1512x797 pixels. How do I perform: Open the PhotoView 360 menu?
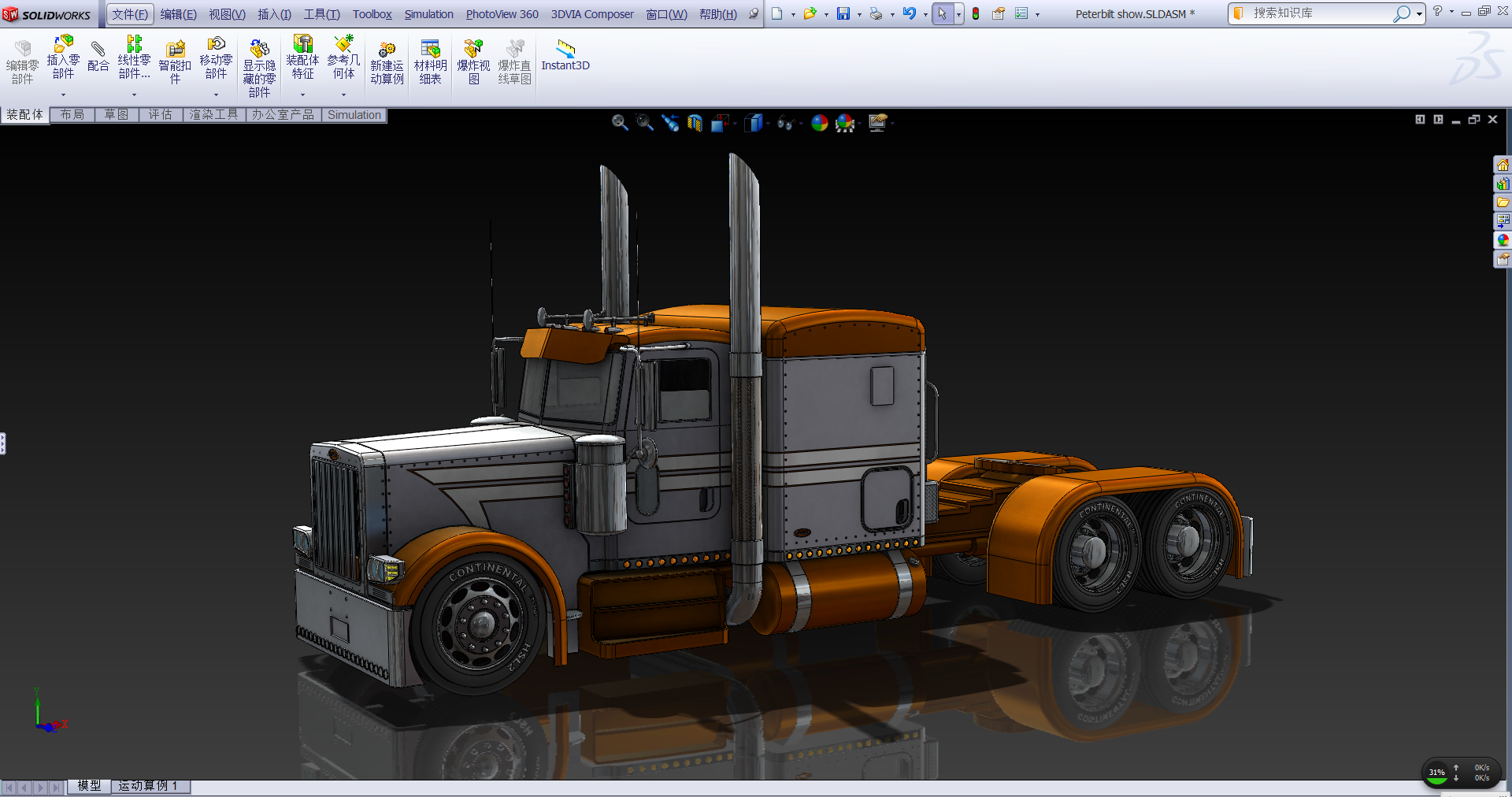coord(502,14)
